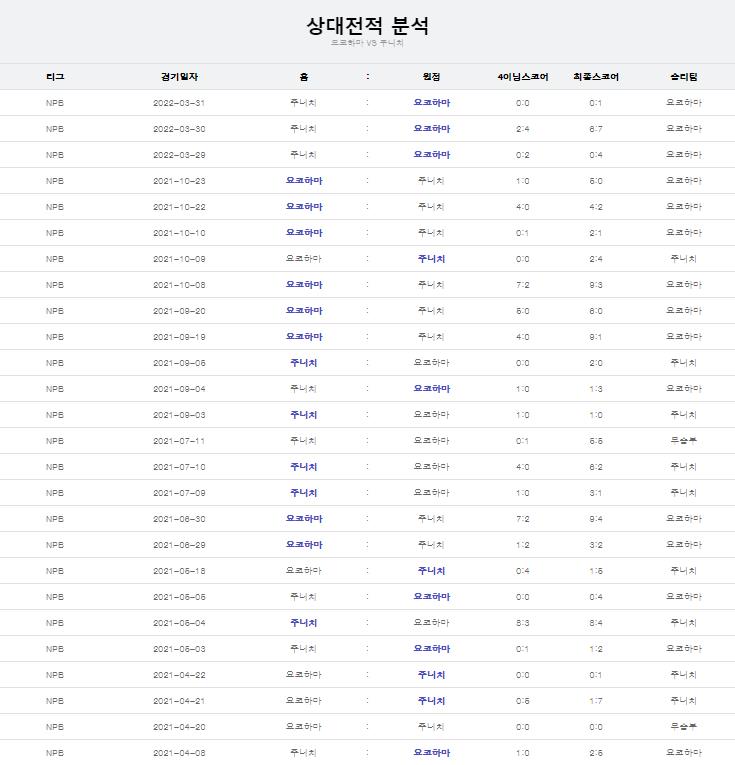Click the final score in the 2021-10-22 row

point(596,207)
